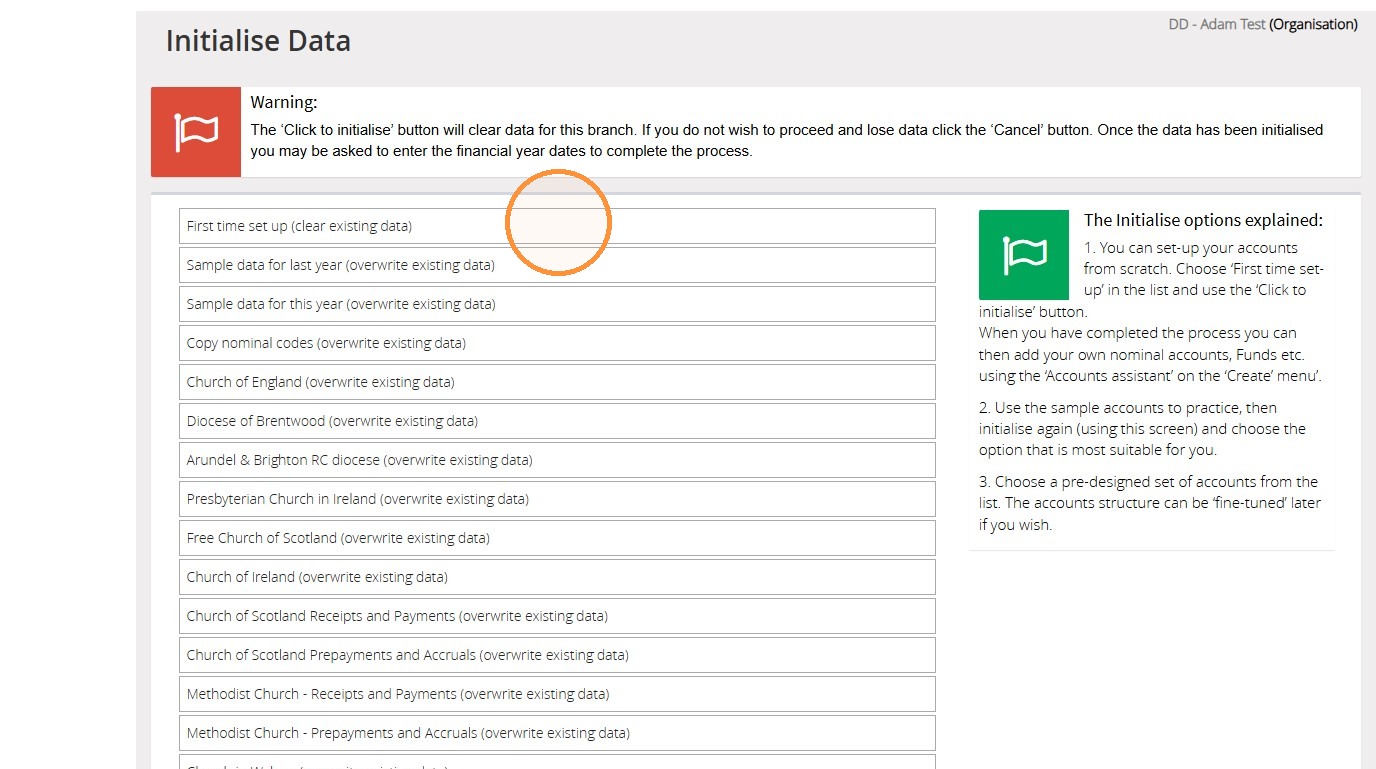The height and width of the screenshot is (769, 1376).
Task: Click the Initialise Data page heading
Action: point(258,41)
